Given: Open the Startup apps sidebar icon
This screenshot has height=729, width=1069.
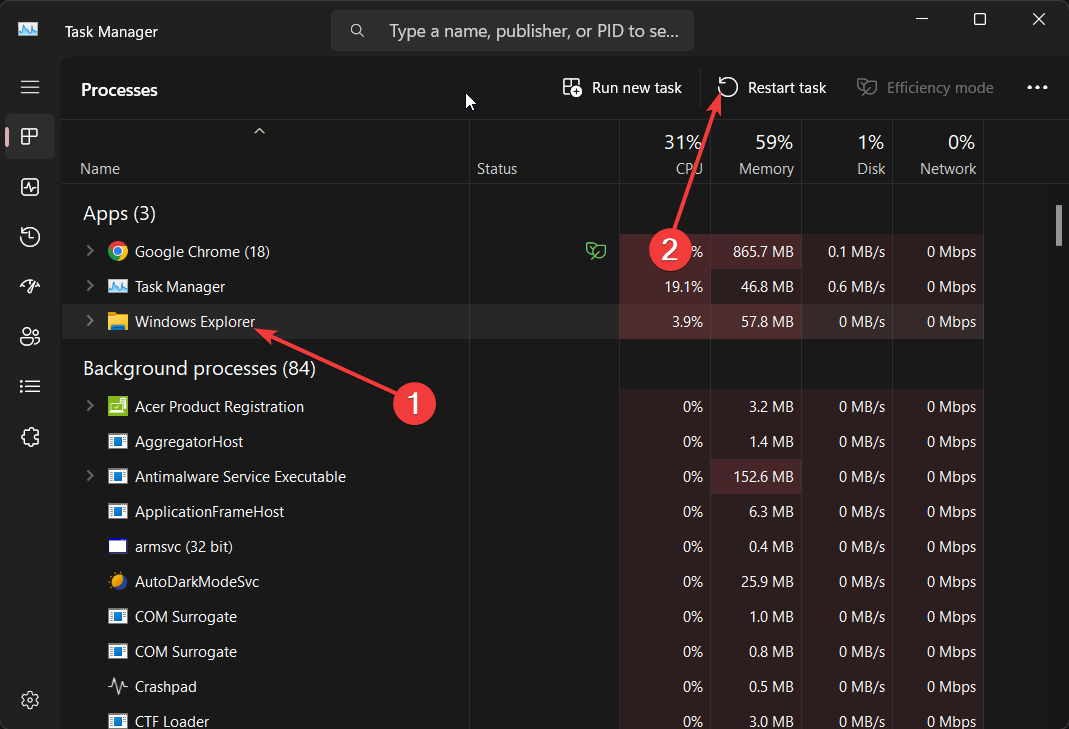Looking at the screenshot, I should (x=30, y=286).
